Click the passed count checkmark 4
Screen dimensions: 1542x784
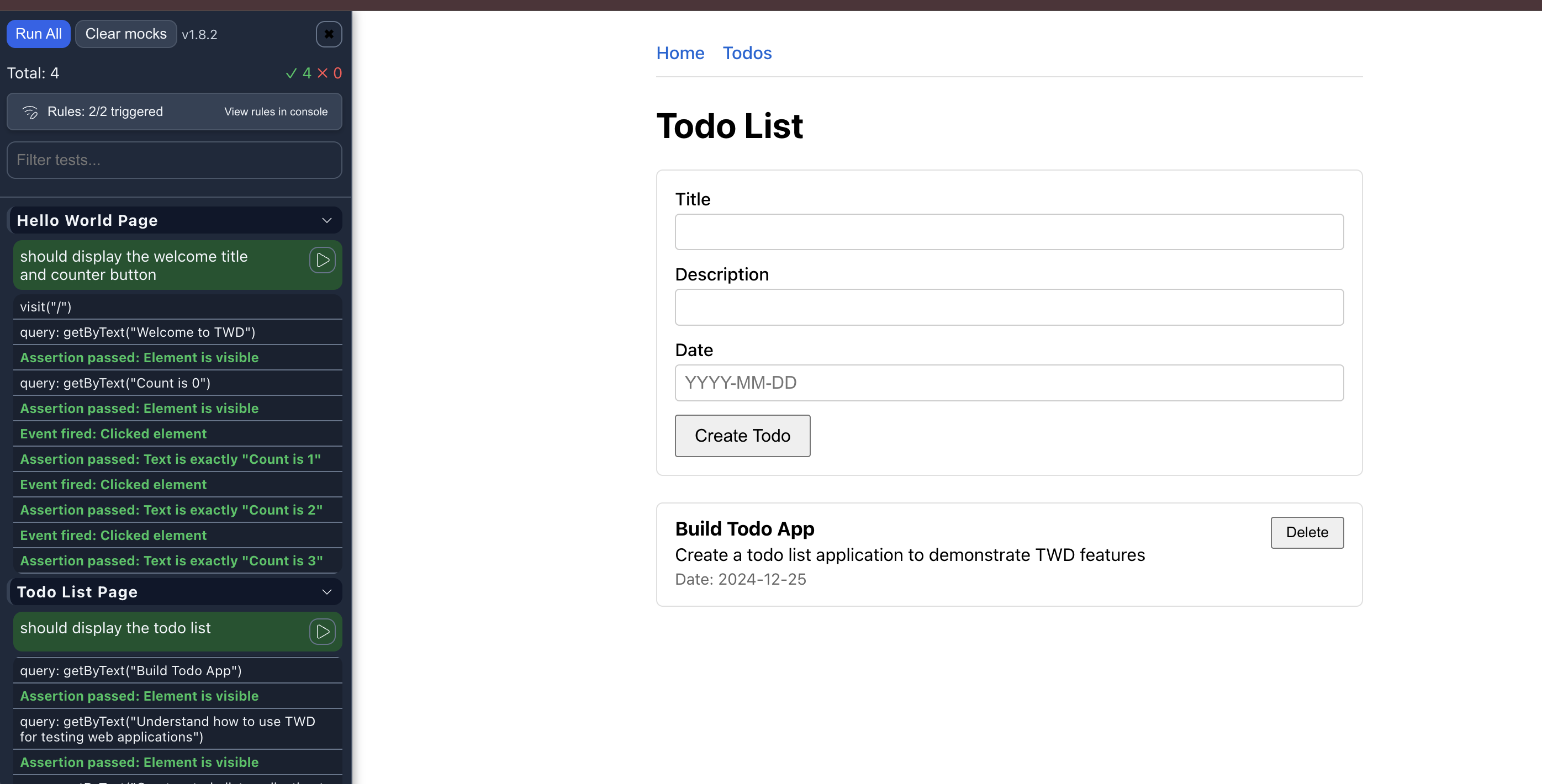click(298, 73)
